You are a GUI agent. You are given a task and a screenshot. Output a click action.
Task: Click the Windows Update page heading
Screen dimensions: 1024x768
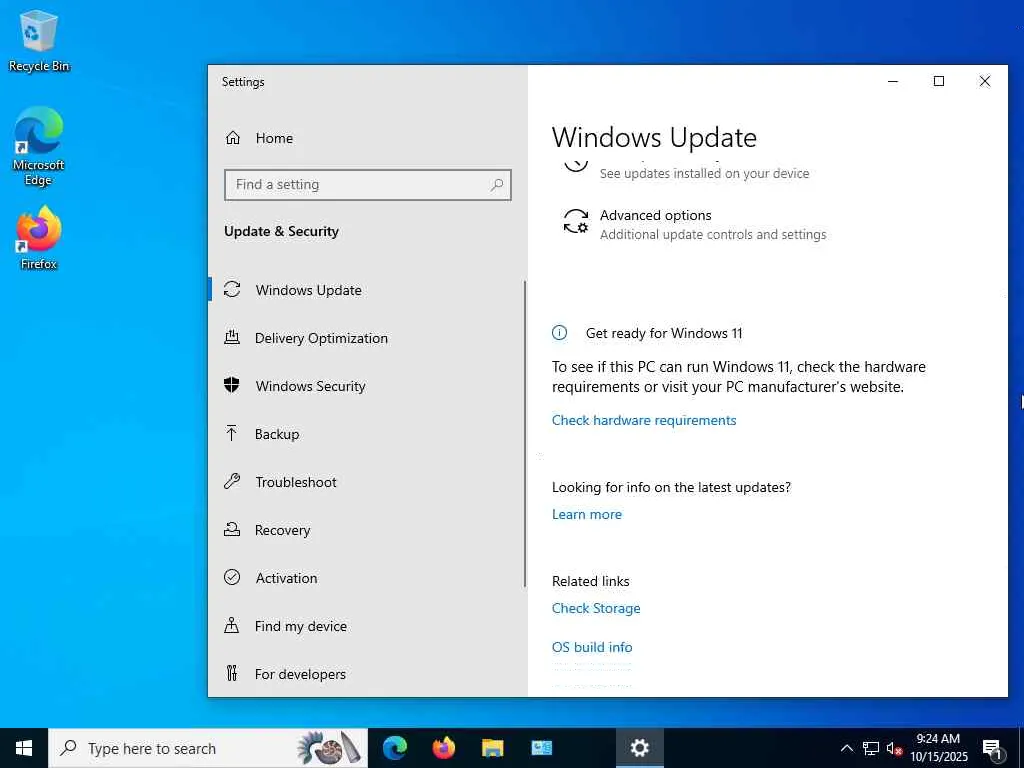click(x=654, y=138)
